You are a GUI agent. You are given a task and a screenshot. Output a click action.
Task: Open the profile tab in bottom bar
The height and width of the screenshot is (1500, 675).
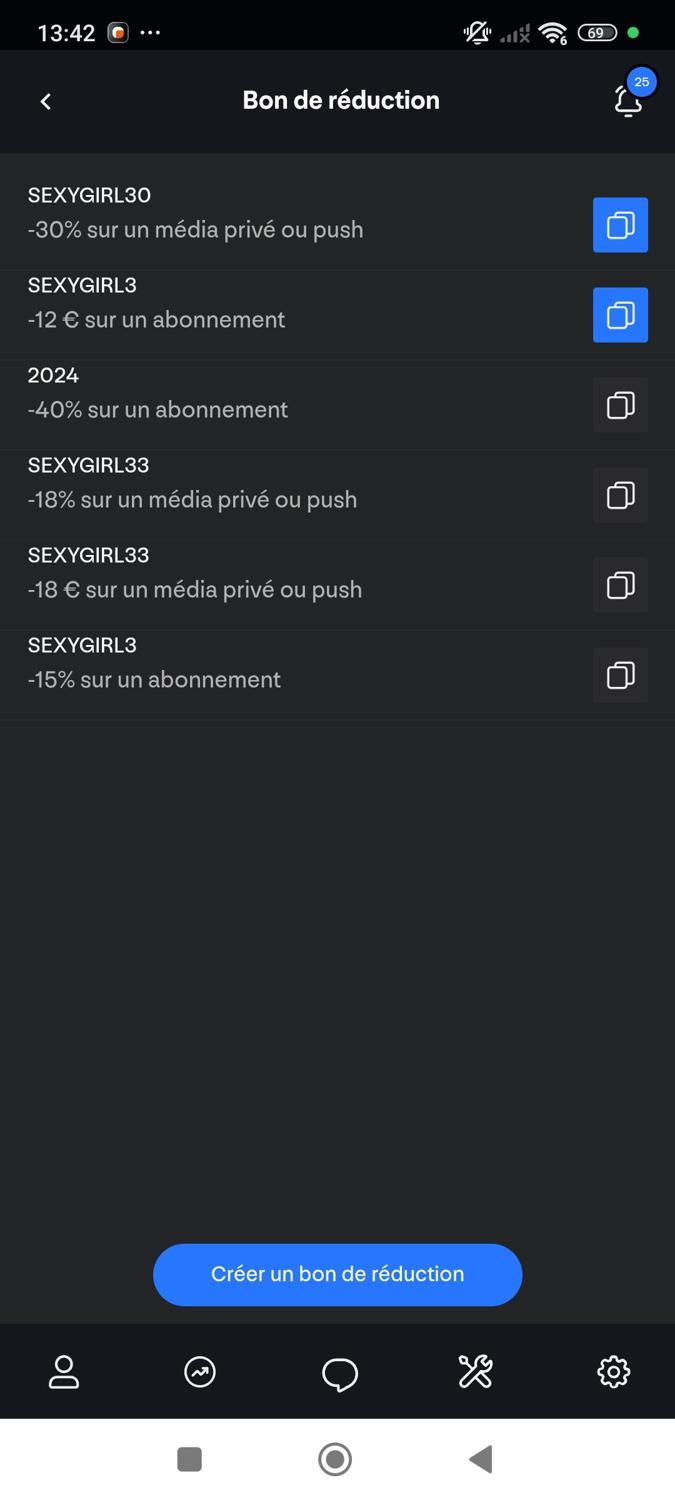click(x=64, y=1372)
